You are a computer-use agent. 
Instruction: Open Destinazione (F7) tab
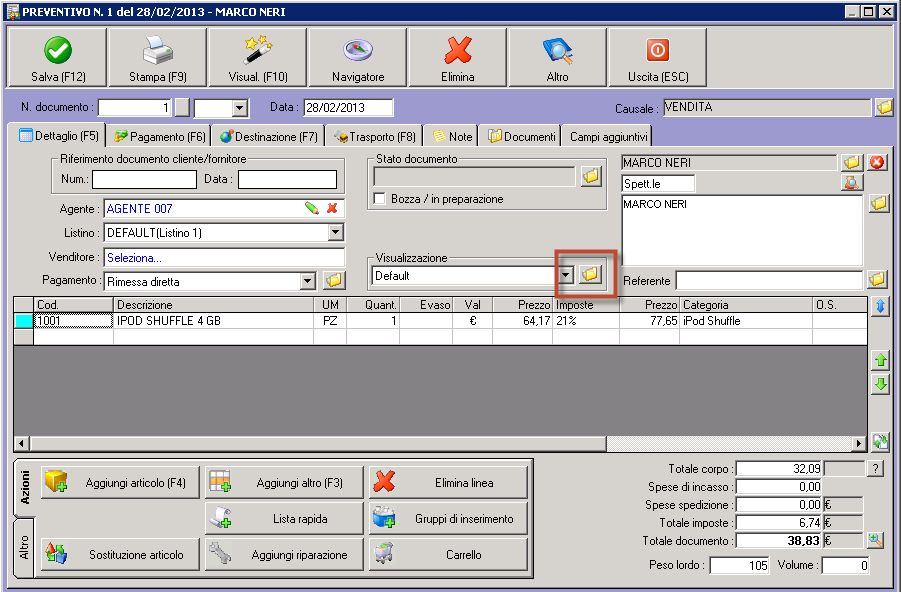pyautogui.click(x=268, y=137)
